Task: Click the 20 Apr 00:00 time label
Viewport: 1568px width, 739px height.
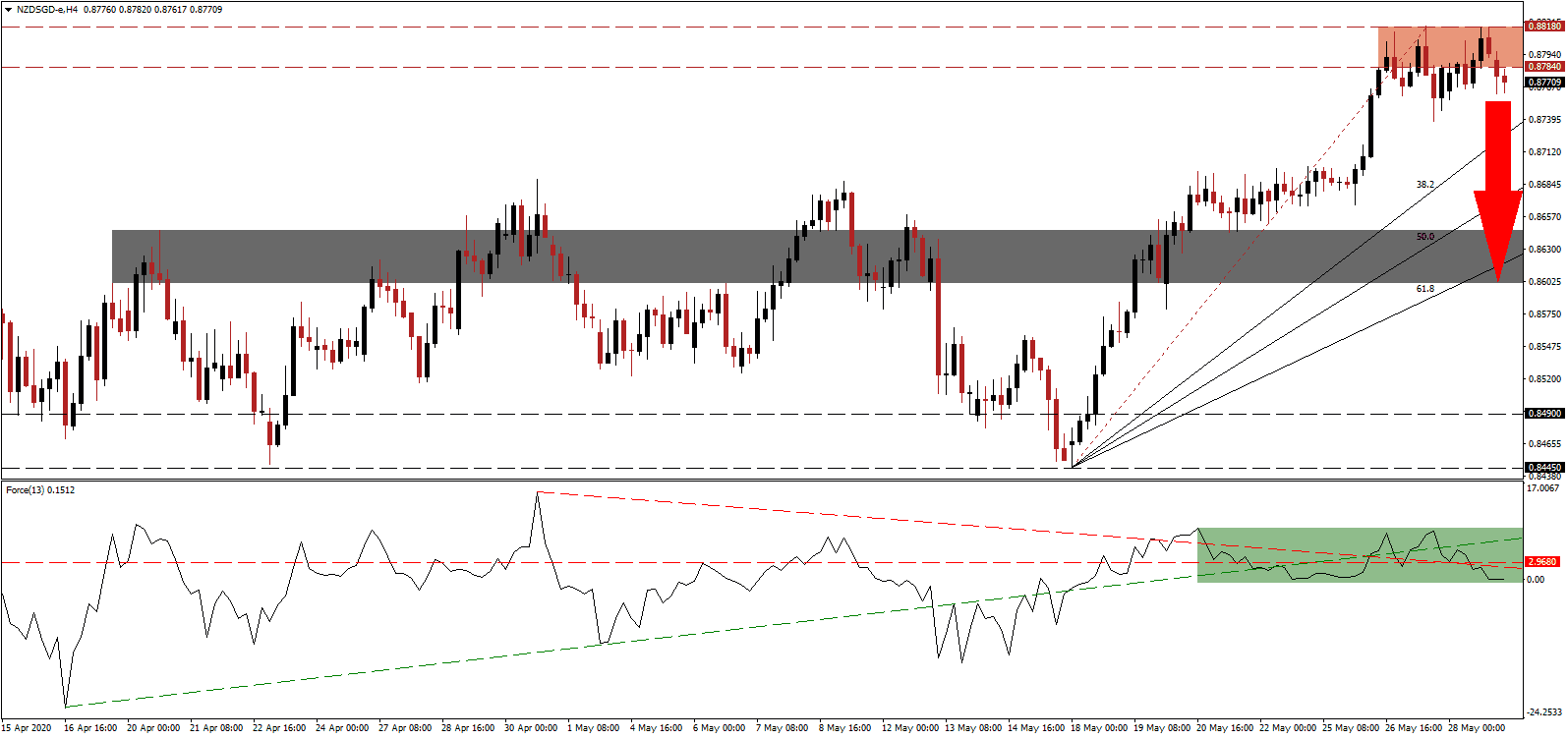Action: tap(153, 728)
